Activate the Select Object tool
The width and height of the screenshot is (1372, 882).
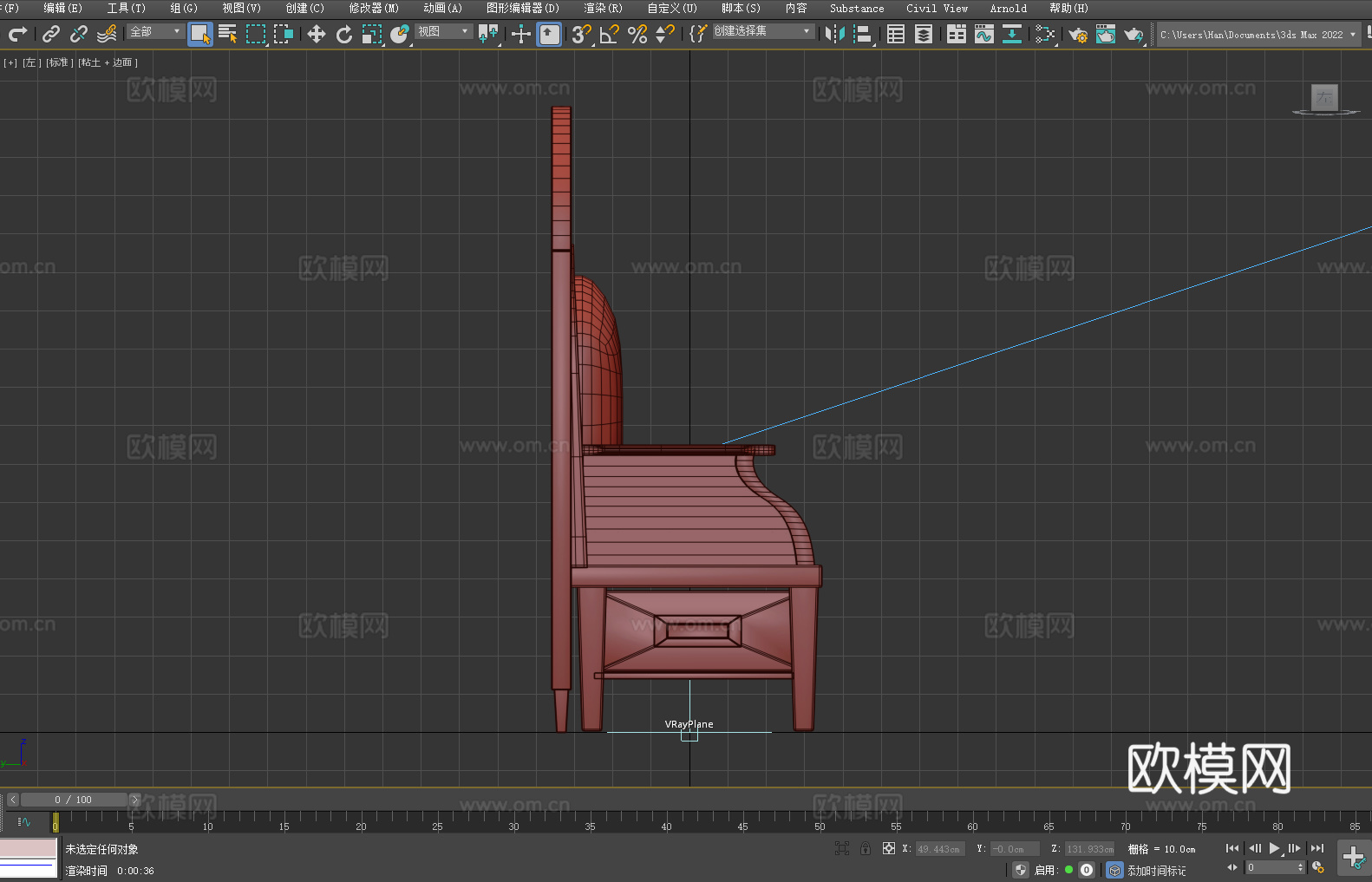tap(200, 34)
